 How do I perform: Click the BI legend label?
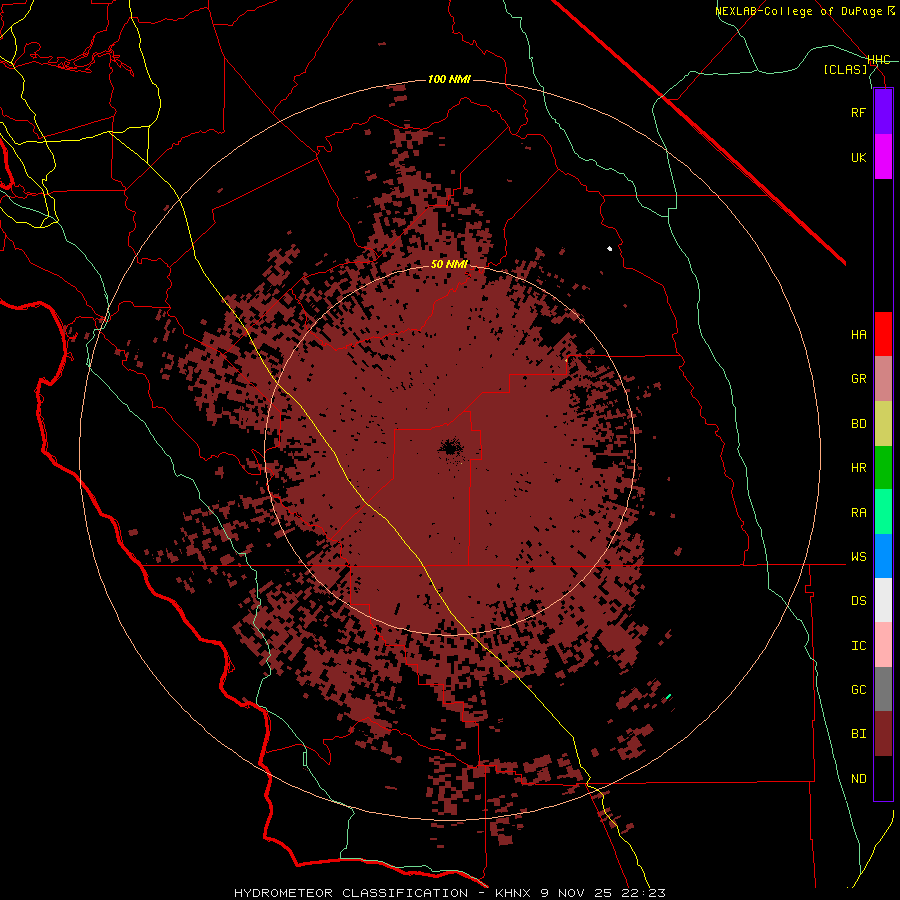point(859,734)
